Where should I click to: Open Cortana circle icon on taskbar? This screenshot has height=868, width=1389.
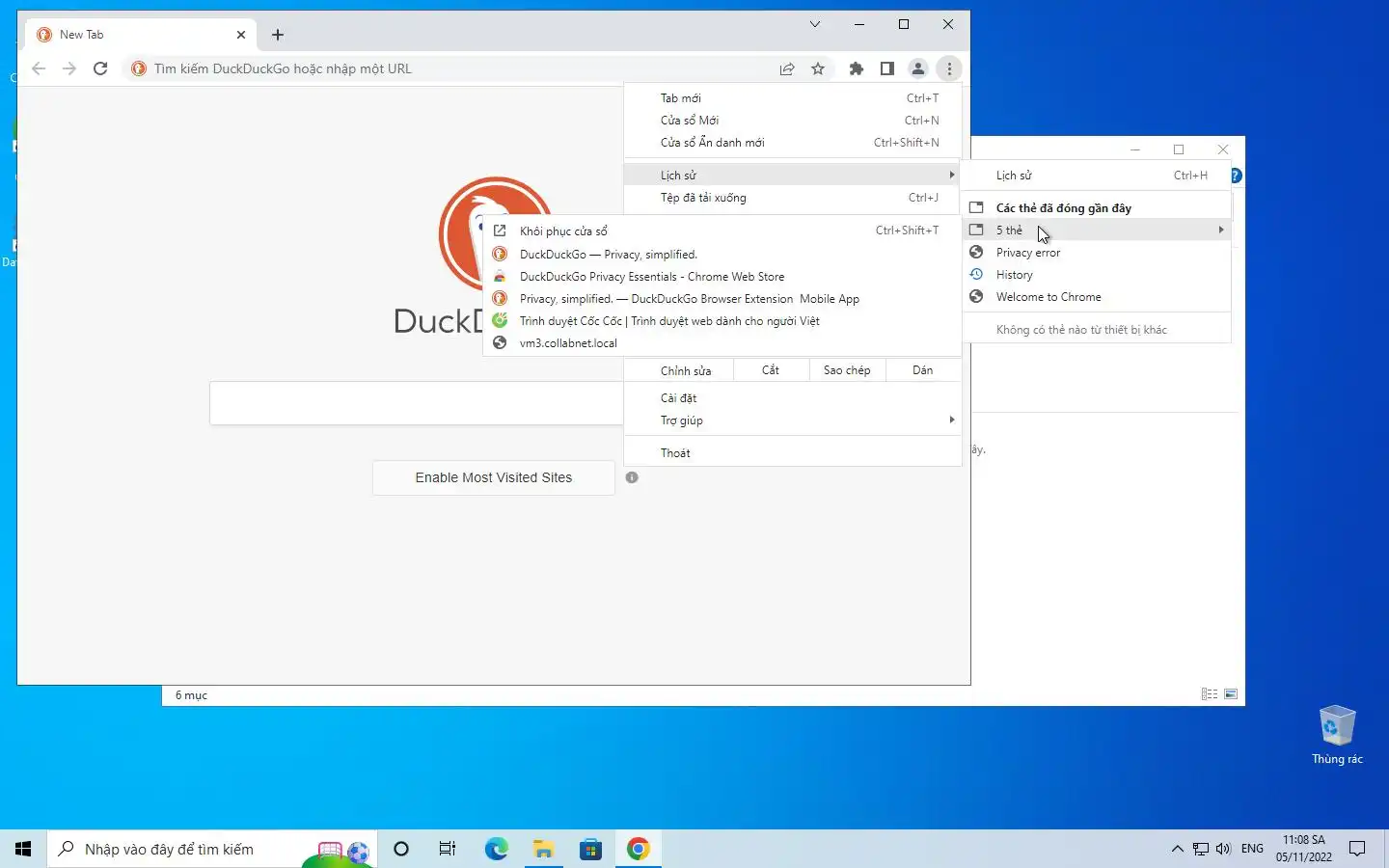tap(401, 849)
